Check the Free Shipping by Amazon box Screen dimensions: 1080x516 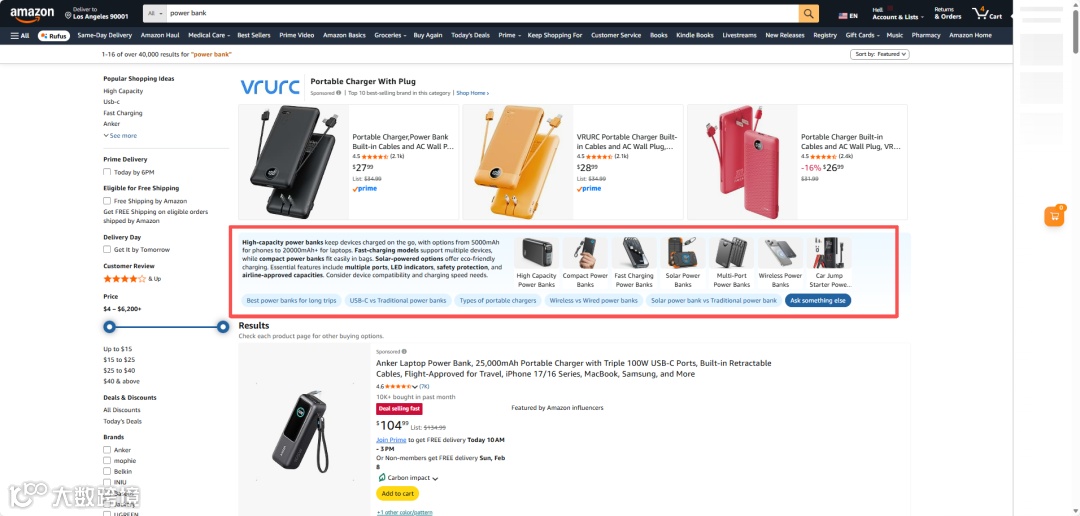[x=107, y=201]
